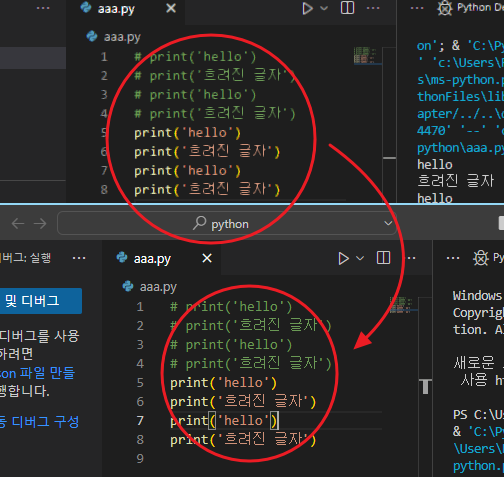Open Run and Debug view more actions
Viewport: 504px width, 477px height.
(x=79, y=258)
